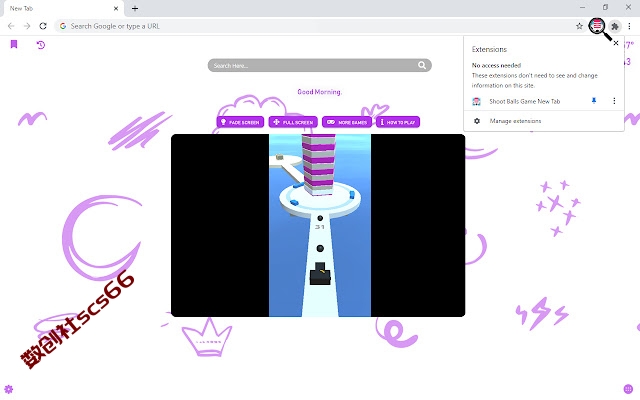640x400 pixels.
Task: Open the purple apps grid icon
Action: pyautogui.click(x=628, y=389)
